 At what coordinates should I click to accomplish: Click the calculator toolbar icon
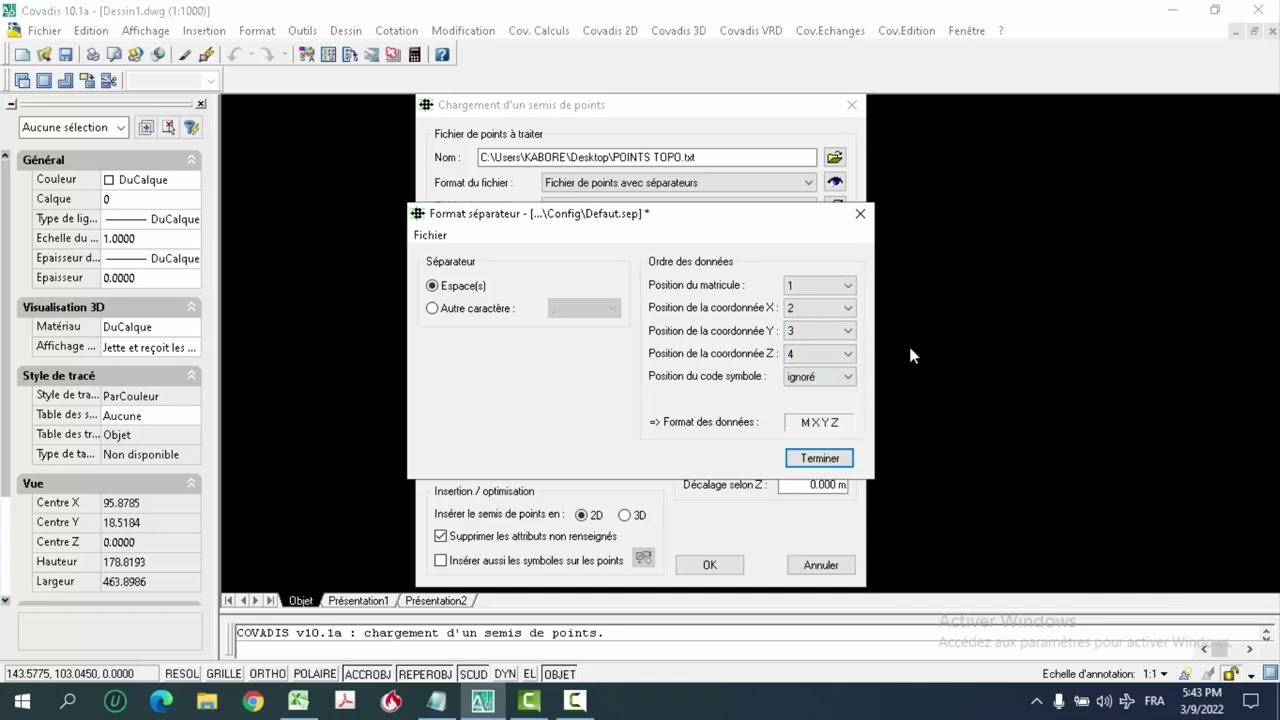pyautogui.click(x=415, y=55)
